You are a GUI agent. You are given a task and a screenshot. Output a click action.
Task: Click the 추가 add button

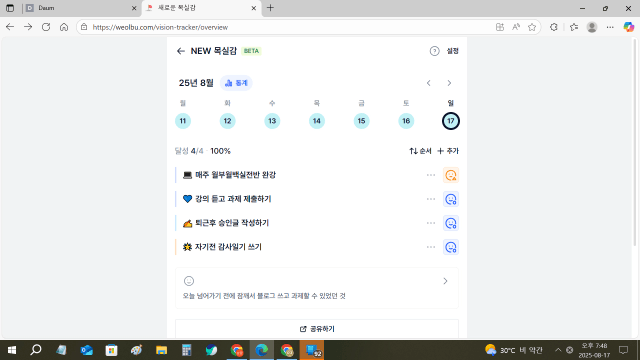pos(448,151)
